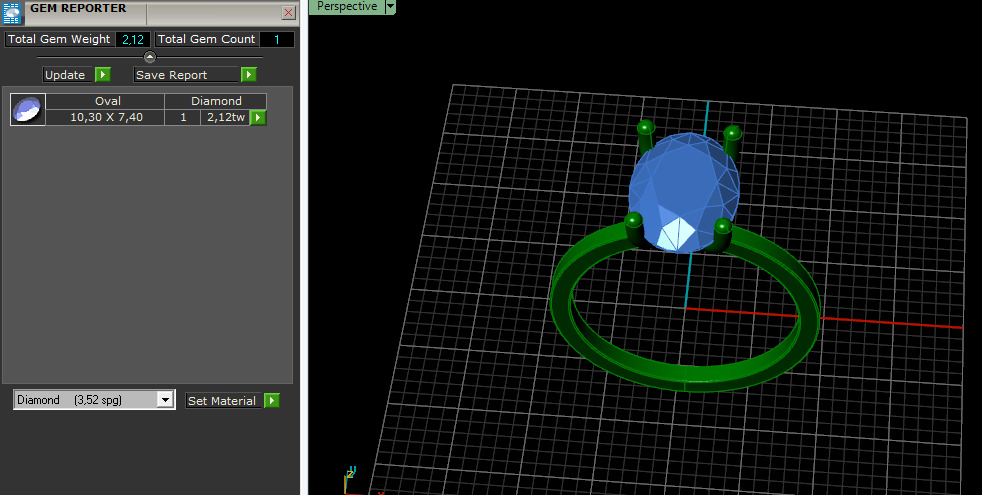Click the GEM REPORTER title text

coord(78,9)
